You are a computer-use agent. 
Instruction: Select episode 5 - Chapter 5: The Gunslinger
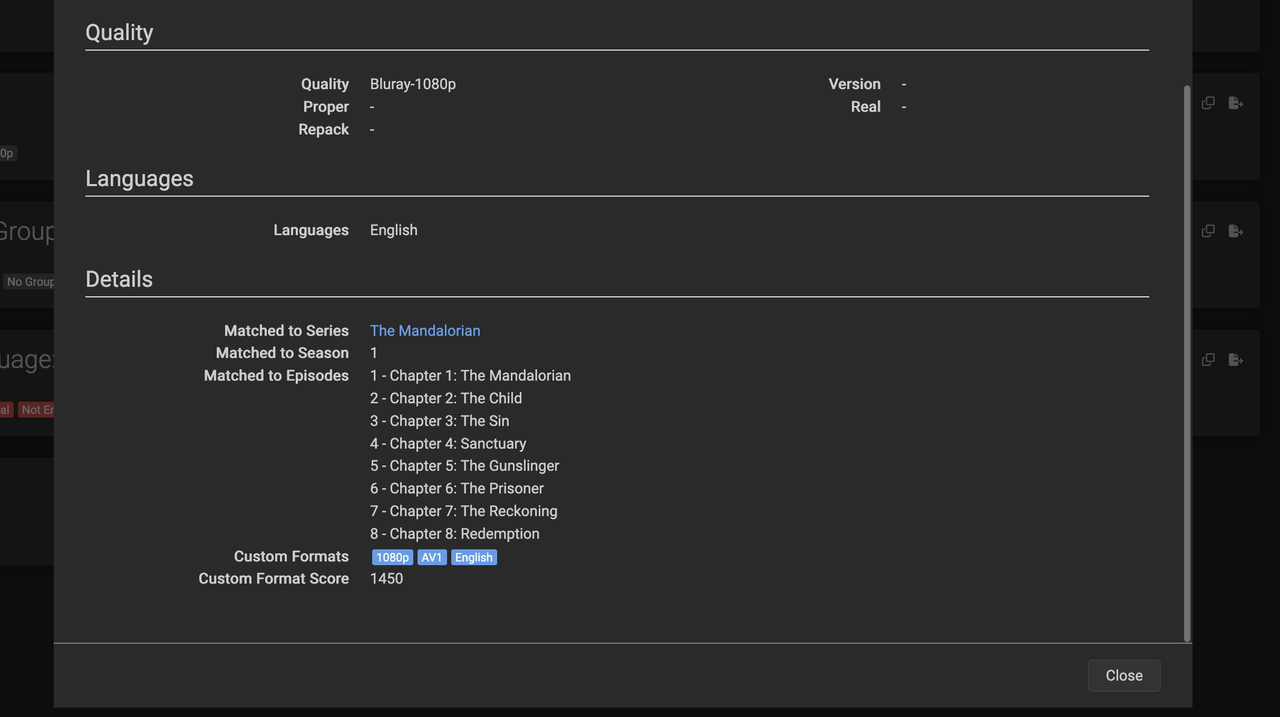(x=465, y=466)
